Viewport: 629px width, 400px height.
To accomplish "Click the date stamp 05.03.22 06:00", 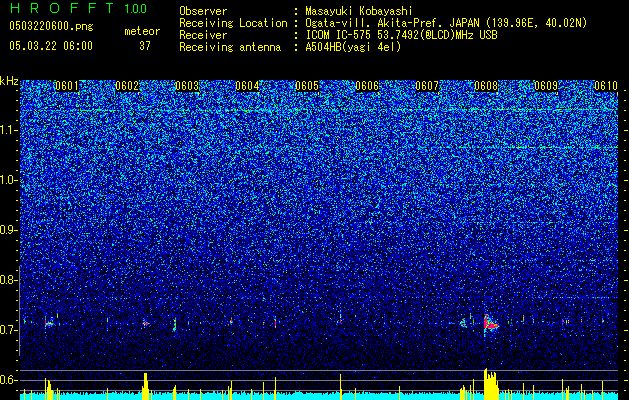I will pos(51,46).
